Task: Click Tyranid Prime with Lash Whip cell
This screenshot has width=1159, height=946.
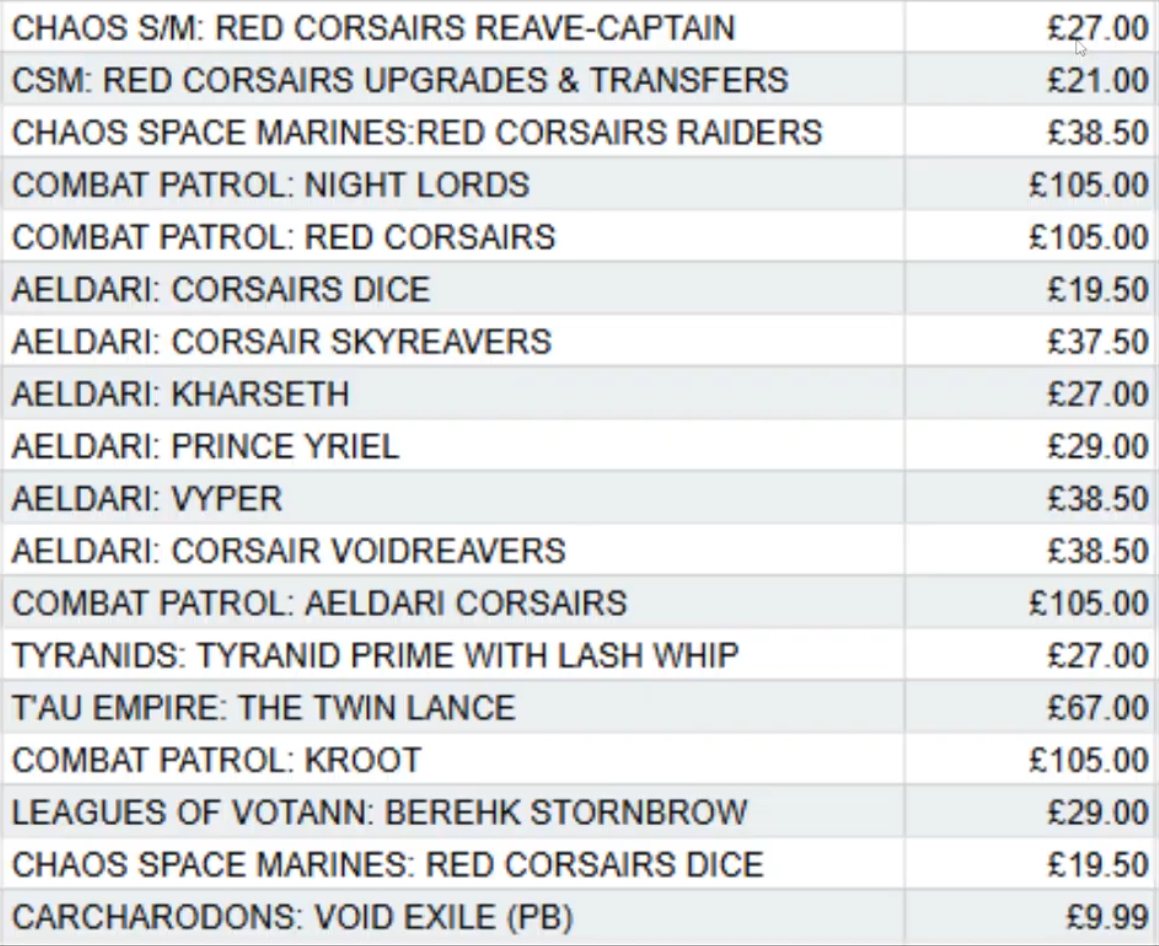Action: pyautogui.click(x=376, y=655)
